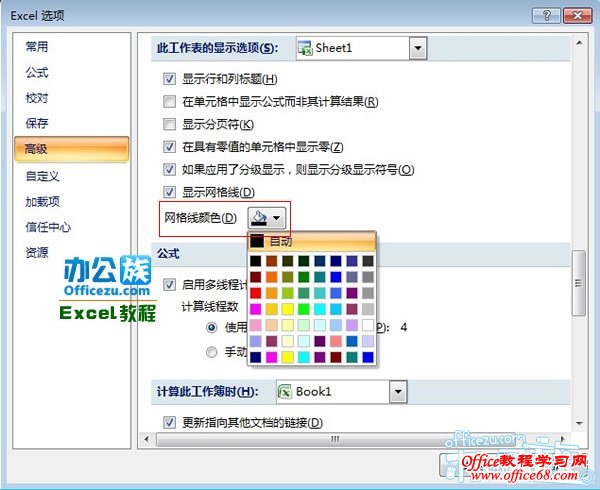Switch to the 保存 category
600x490 pixels.
point(37,123)
